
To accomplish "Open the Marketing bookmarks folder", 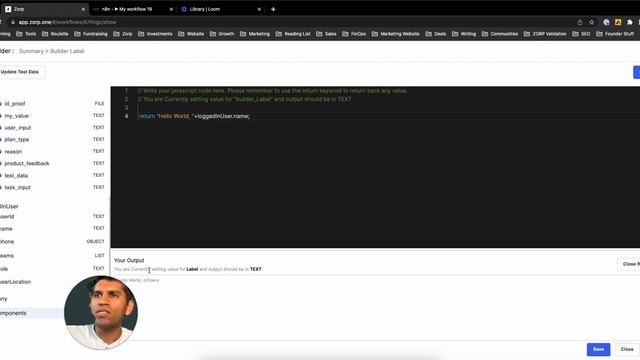I will (255, 34).
